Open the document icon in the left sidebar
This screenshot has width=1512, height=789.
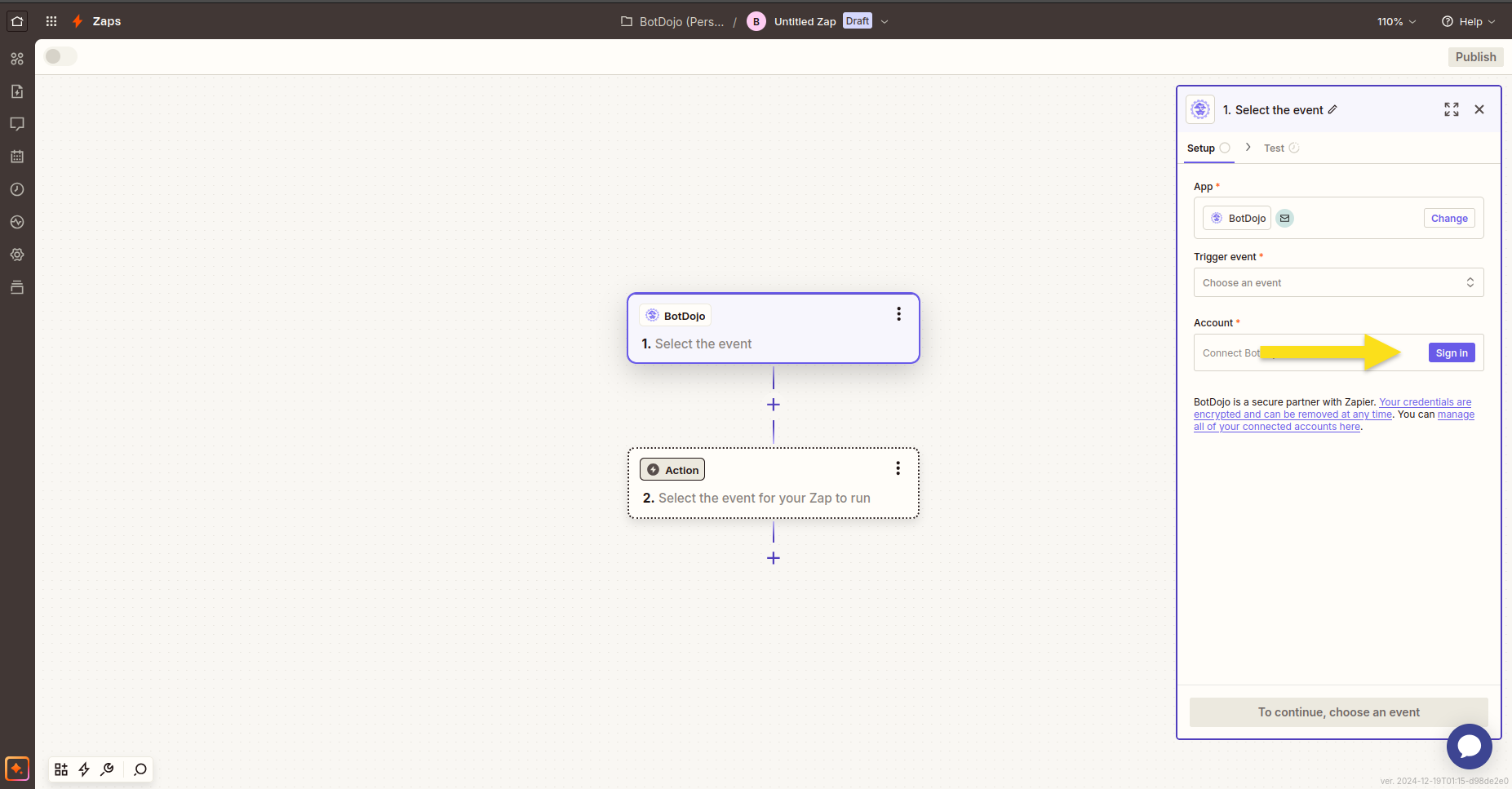point(17,91)
